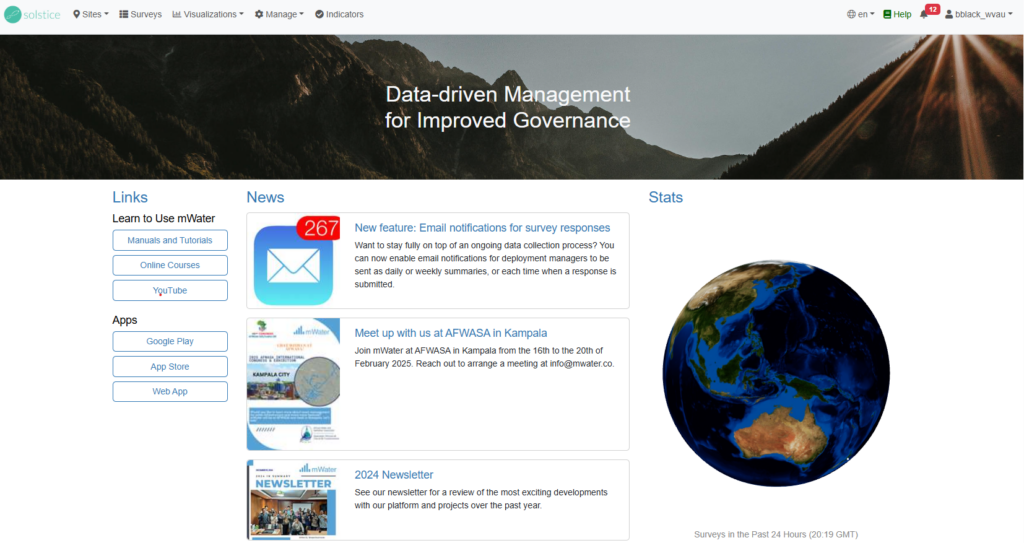Click the App Store button
This screenshot has width=1024, height=543.
[x=170, y=366]
